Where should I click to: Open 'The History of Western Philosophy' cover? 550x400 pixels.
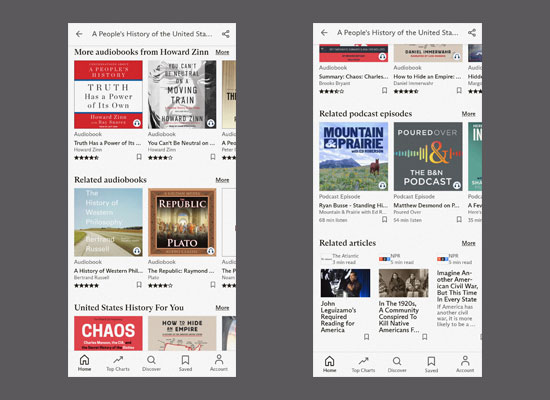pos(108,222)
